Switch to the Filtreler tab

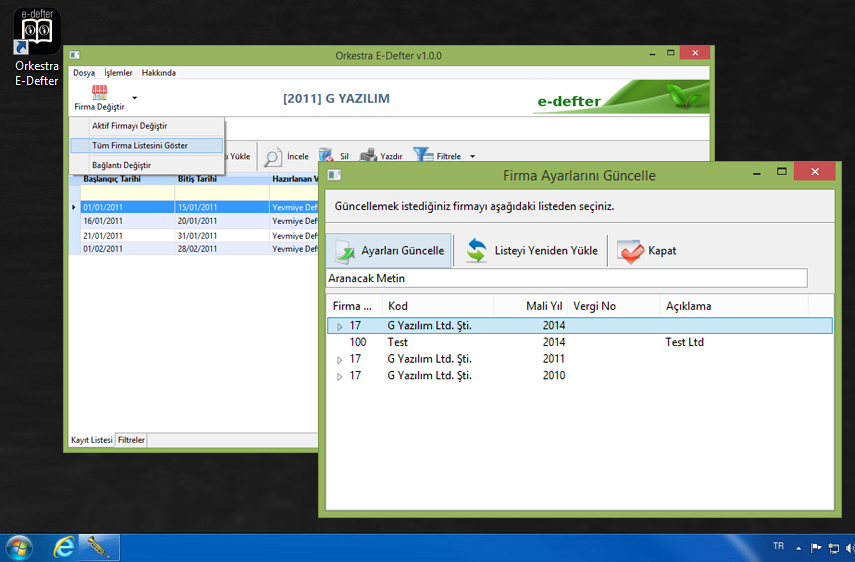[x=131, y=440]
